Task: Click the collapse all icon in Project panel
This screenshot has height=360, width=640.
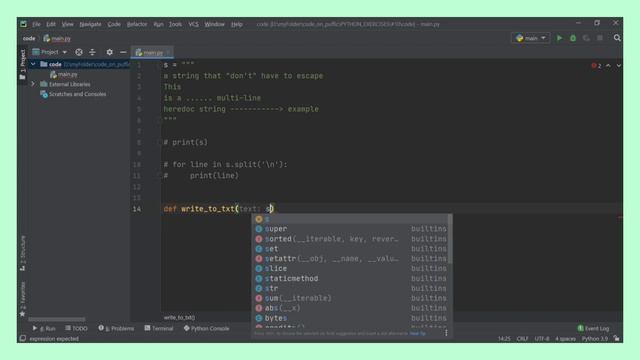Action: coord(92,52)
